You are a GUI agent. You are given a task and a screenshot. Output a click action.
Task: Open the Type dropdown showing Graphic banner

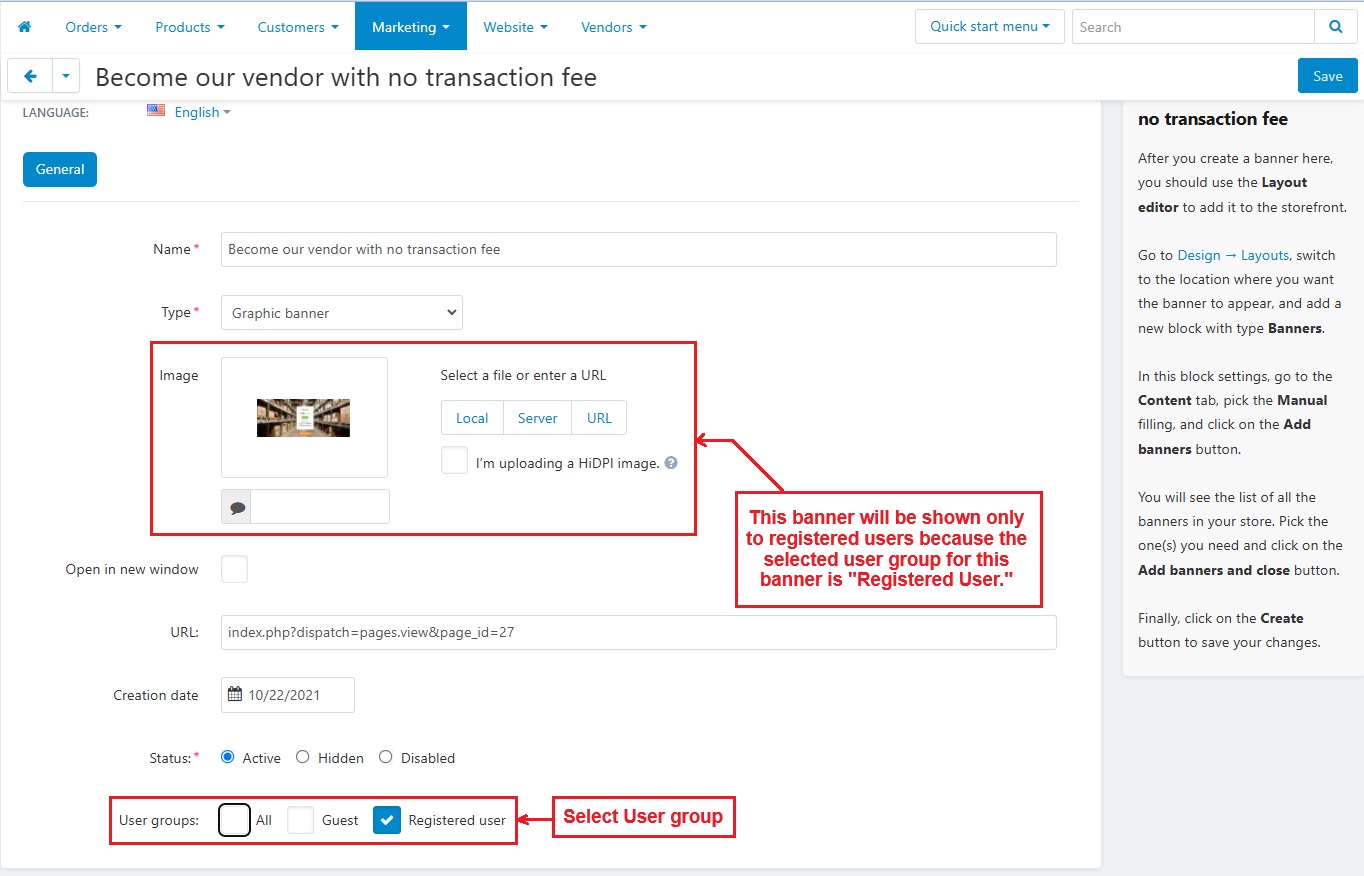(x=341, y=313)
